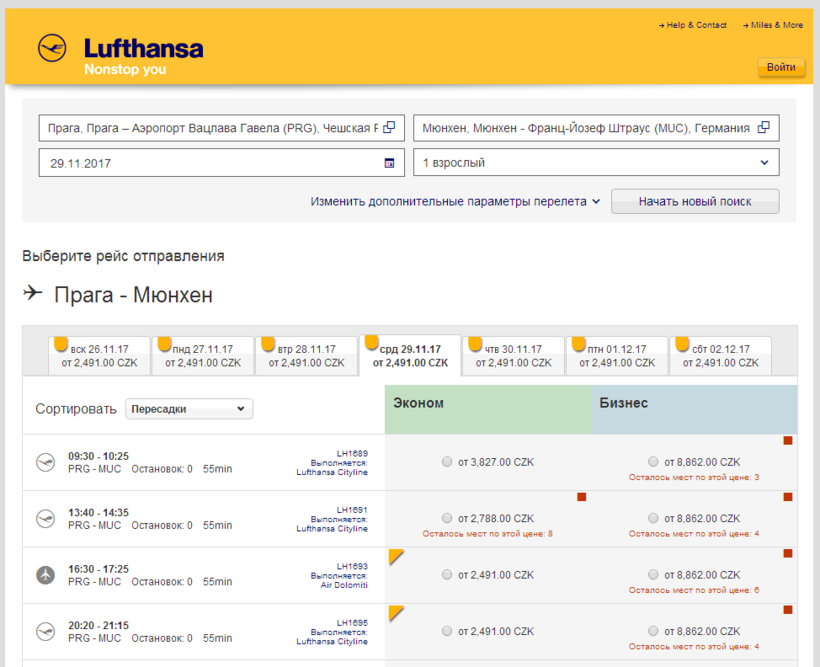Viewport: 820px width, 667px height.
Task: Expand Изменить дополнительные параметры перелета
Action: pyautogui.click(x=455, y=201)
